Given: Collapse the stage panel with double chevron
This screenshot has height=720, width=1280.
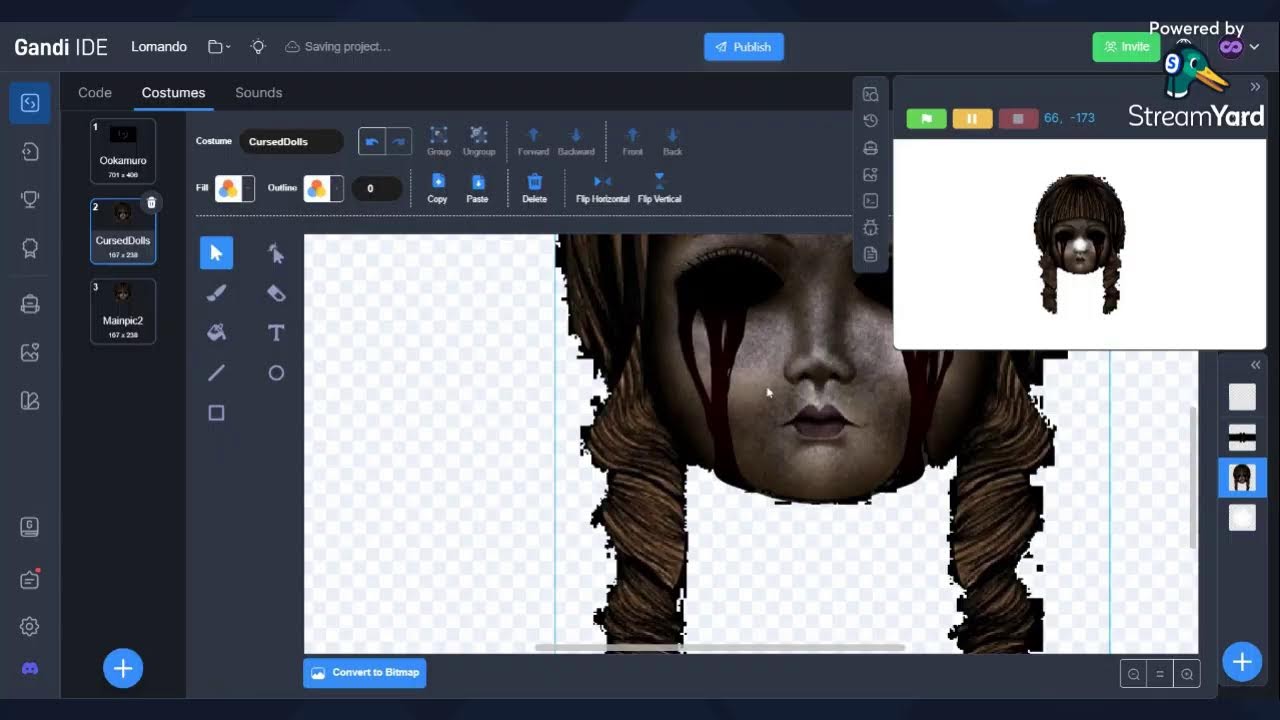Looking at the screenshot, I should click(x=1255, y=87).
